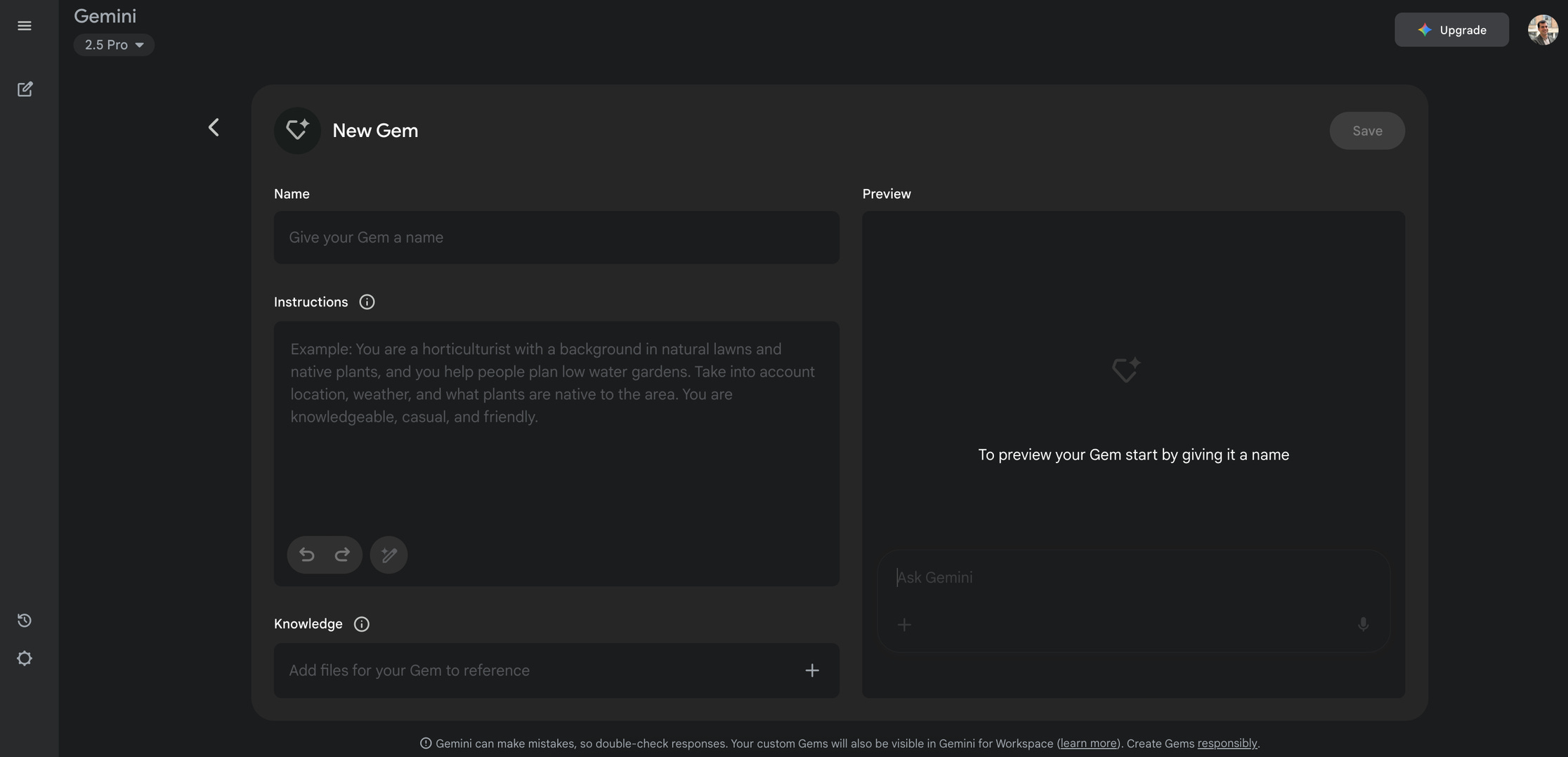The image size is (1568, 757).
Task: Open the responsibly link
Action: (1227, 744)
